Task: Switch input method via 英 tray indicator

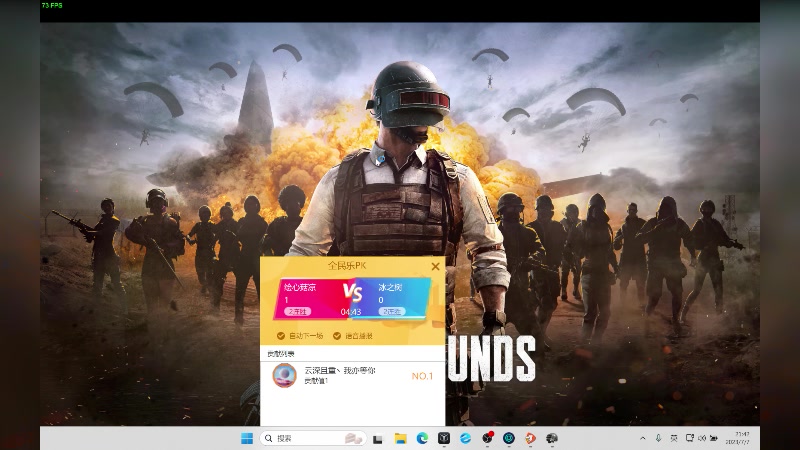Action: tap(674, 438)
